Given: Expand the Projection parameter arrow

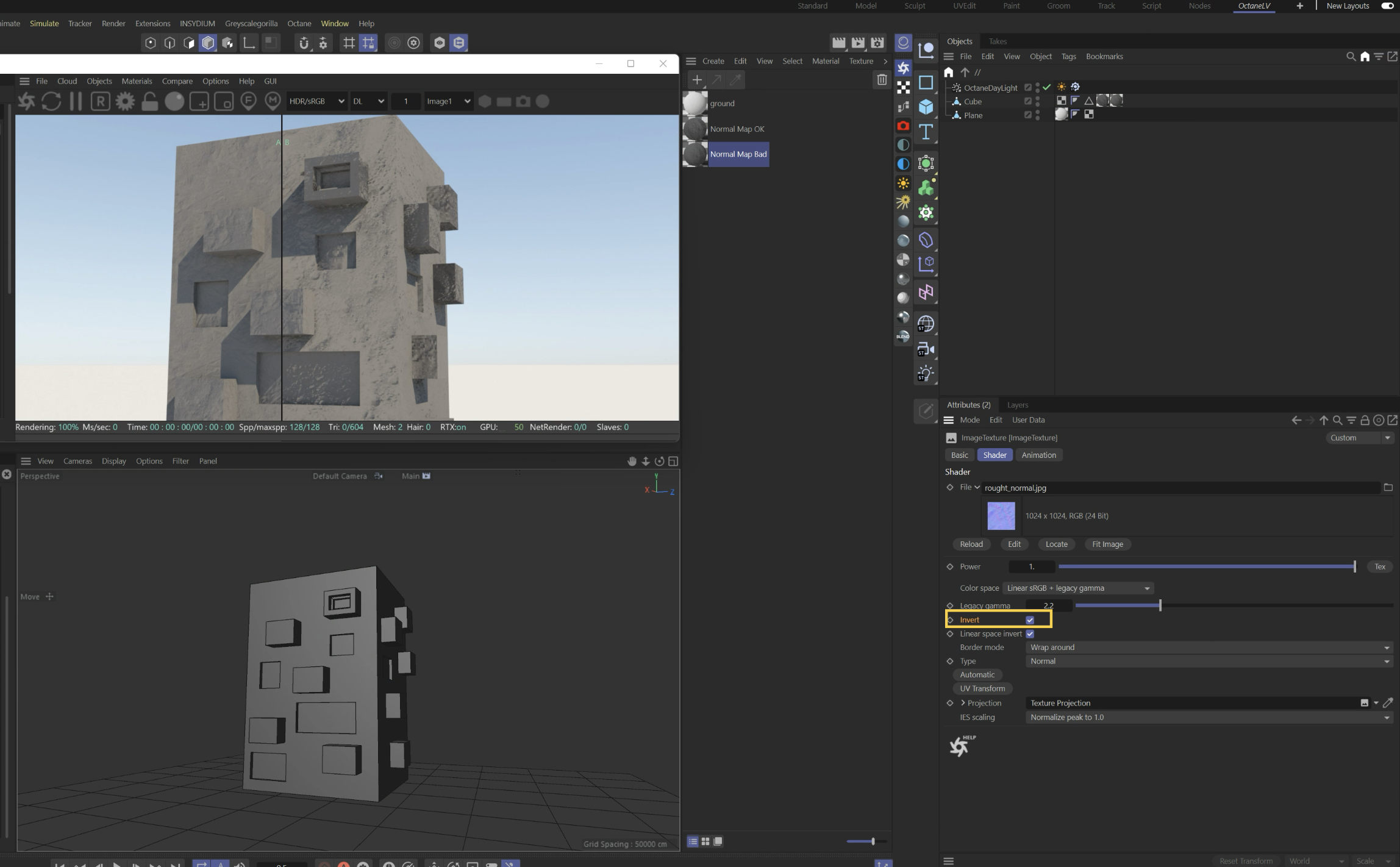Looking at the screenshot, I should click(963, 703).
